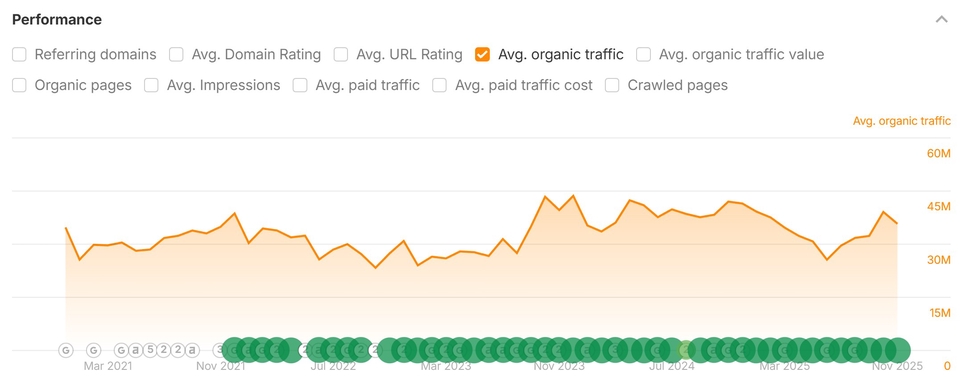The image size is (960, 377).
Task: Tick the Organic pages checkbox
Action: pyautogui.click(x=20, y=85)
